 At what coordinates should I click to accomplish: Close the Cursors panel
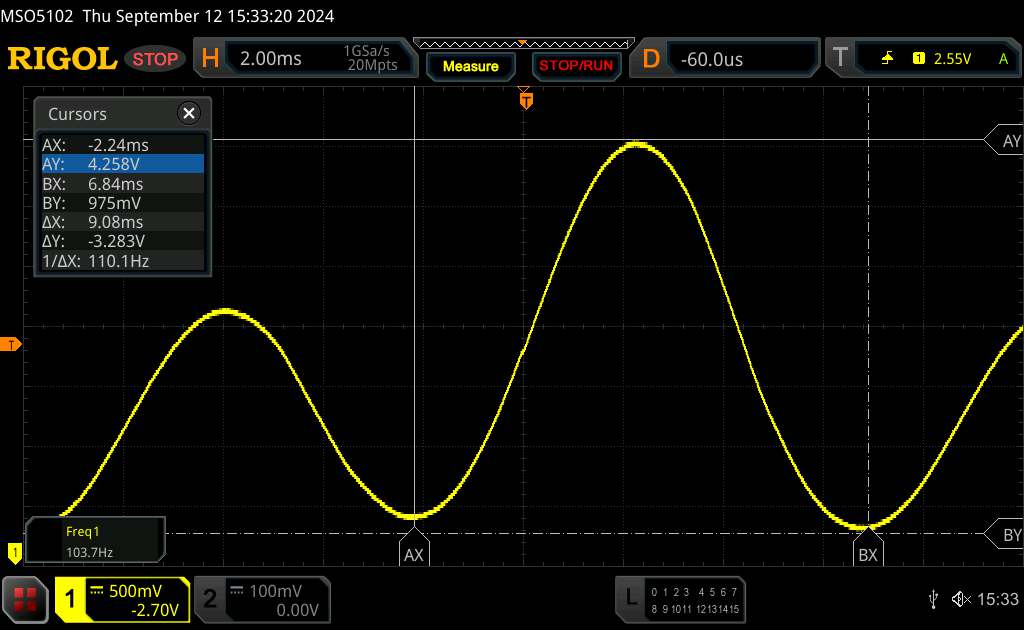point(187,114)
